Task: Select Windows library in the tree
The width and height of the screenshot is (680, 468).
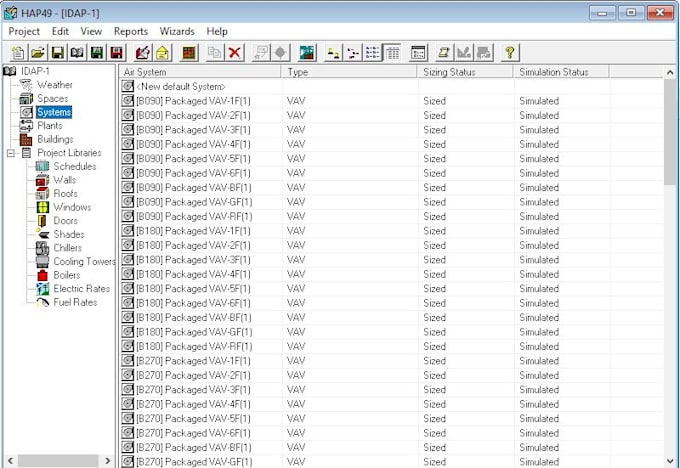Action: click(72, 207)
